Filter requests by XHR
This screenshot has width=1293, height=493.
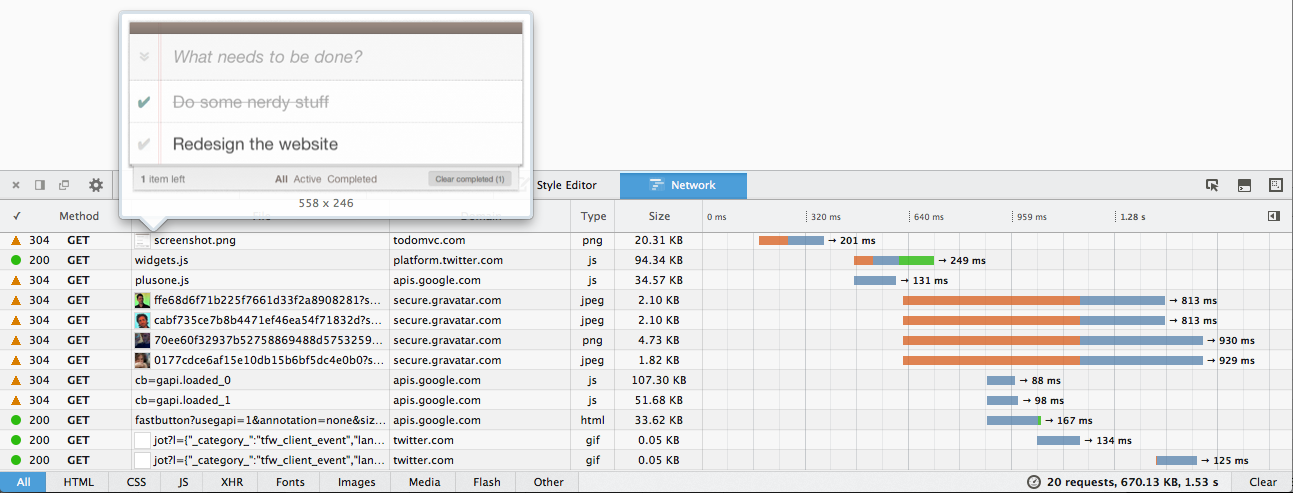tap(231, 482)
